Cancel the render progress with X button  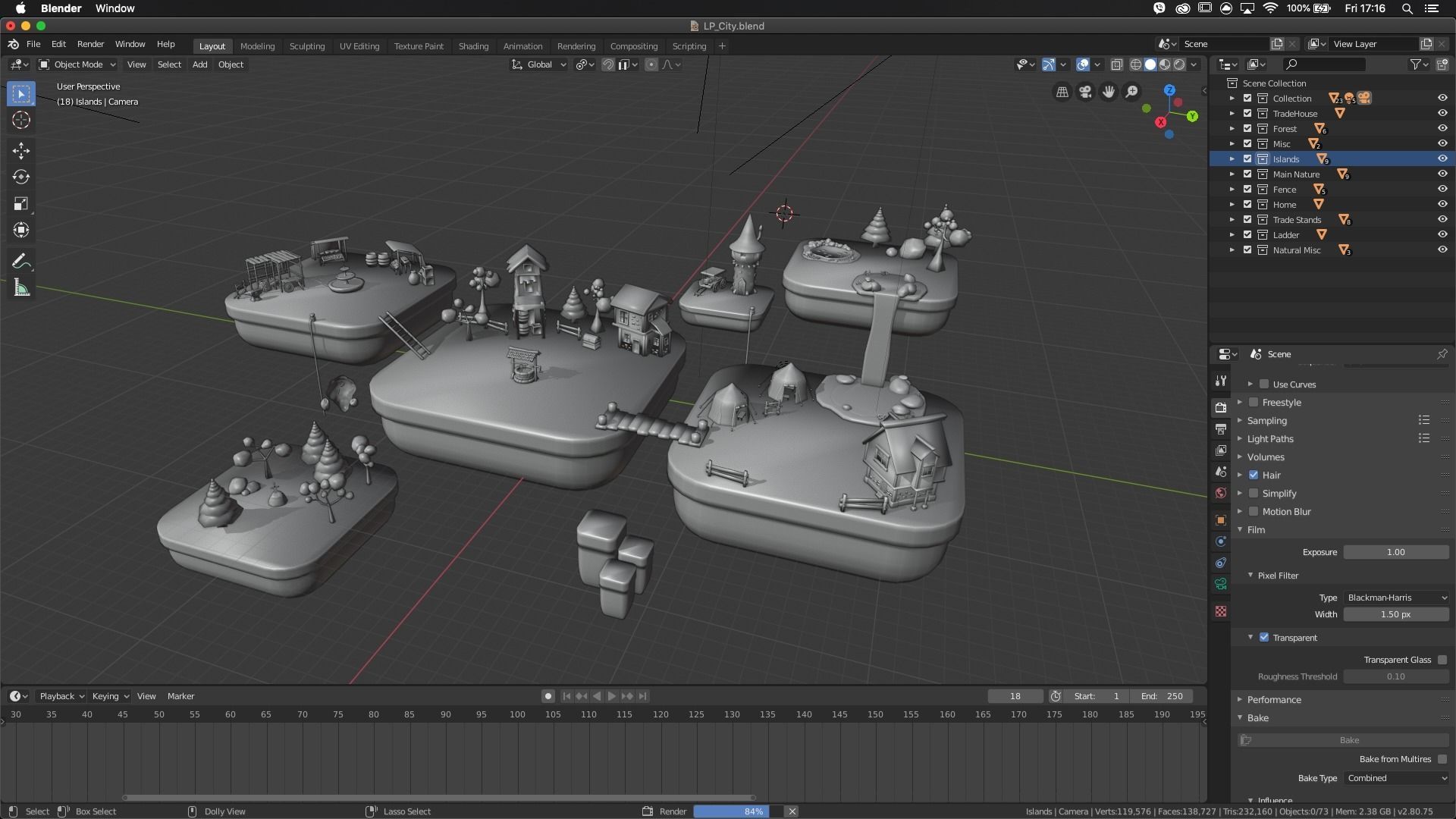[x=792, y=811]
